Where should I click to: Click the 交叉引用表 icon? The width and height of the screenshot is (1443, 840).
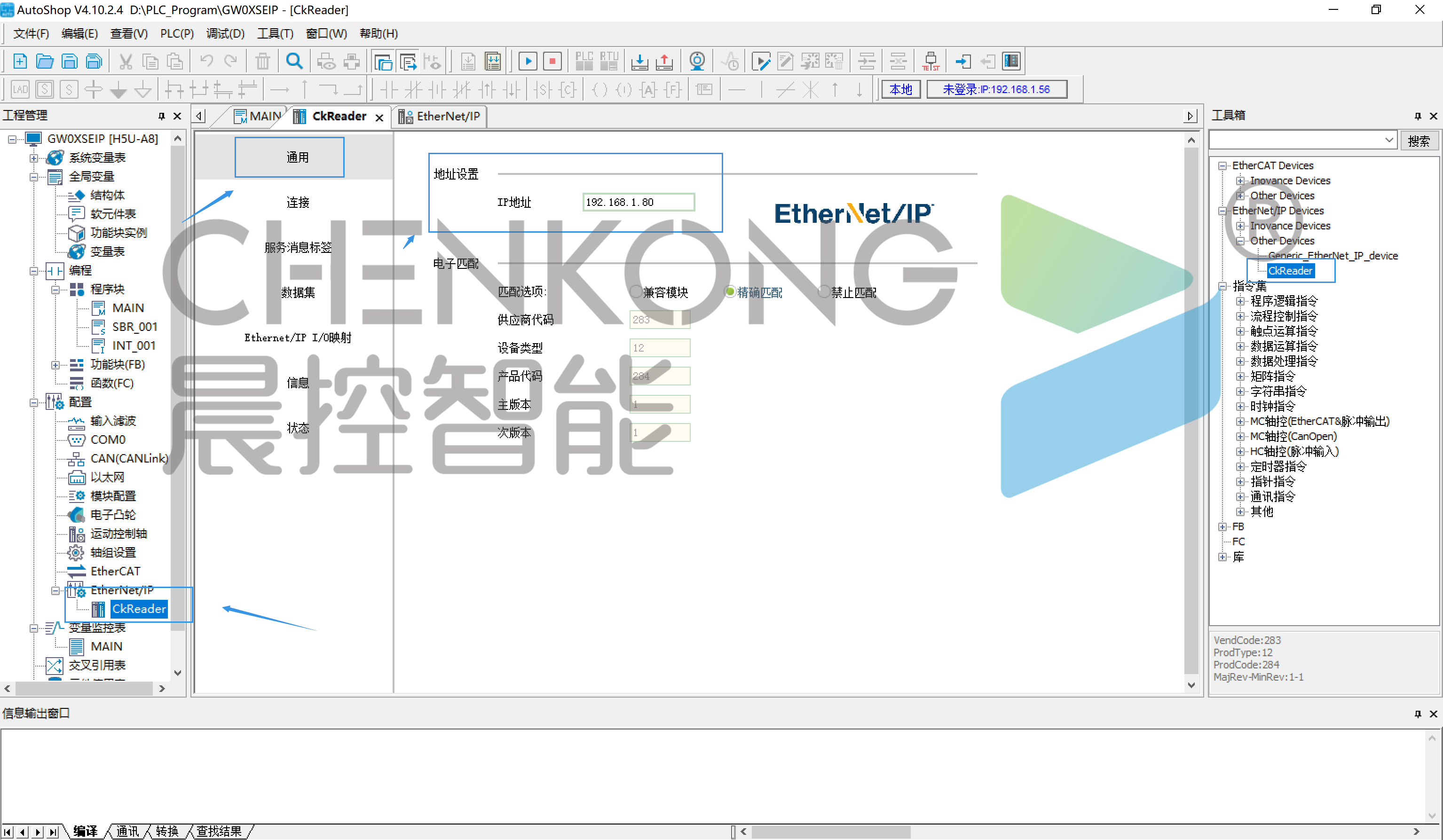point(55,665)
